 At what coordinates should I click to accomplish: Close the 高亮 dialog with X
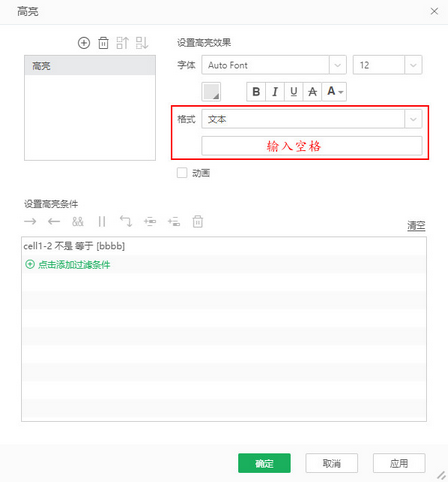(x=434, y=11)
